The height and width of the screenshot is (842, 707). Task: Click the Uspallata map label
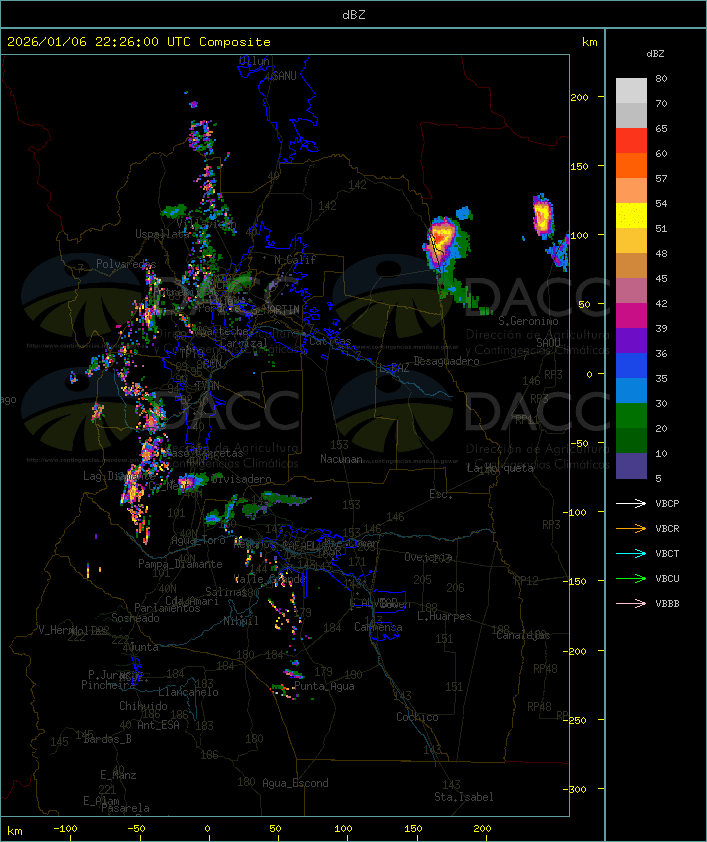pos(162,234)
